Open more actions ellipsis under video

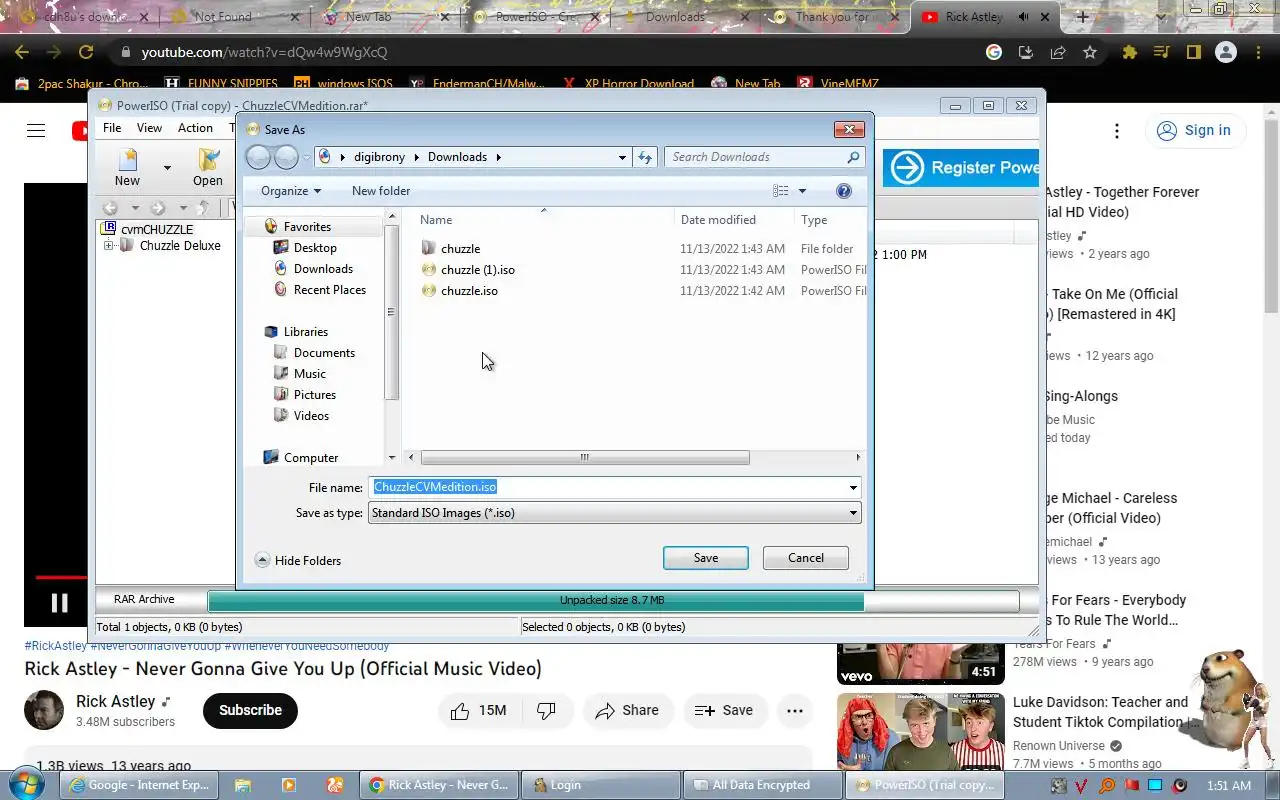795,710
